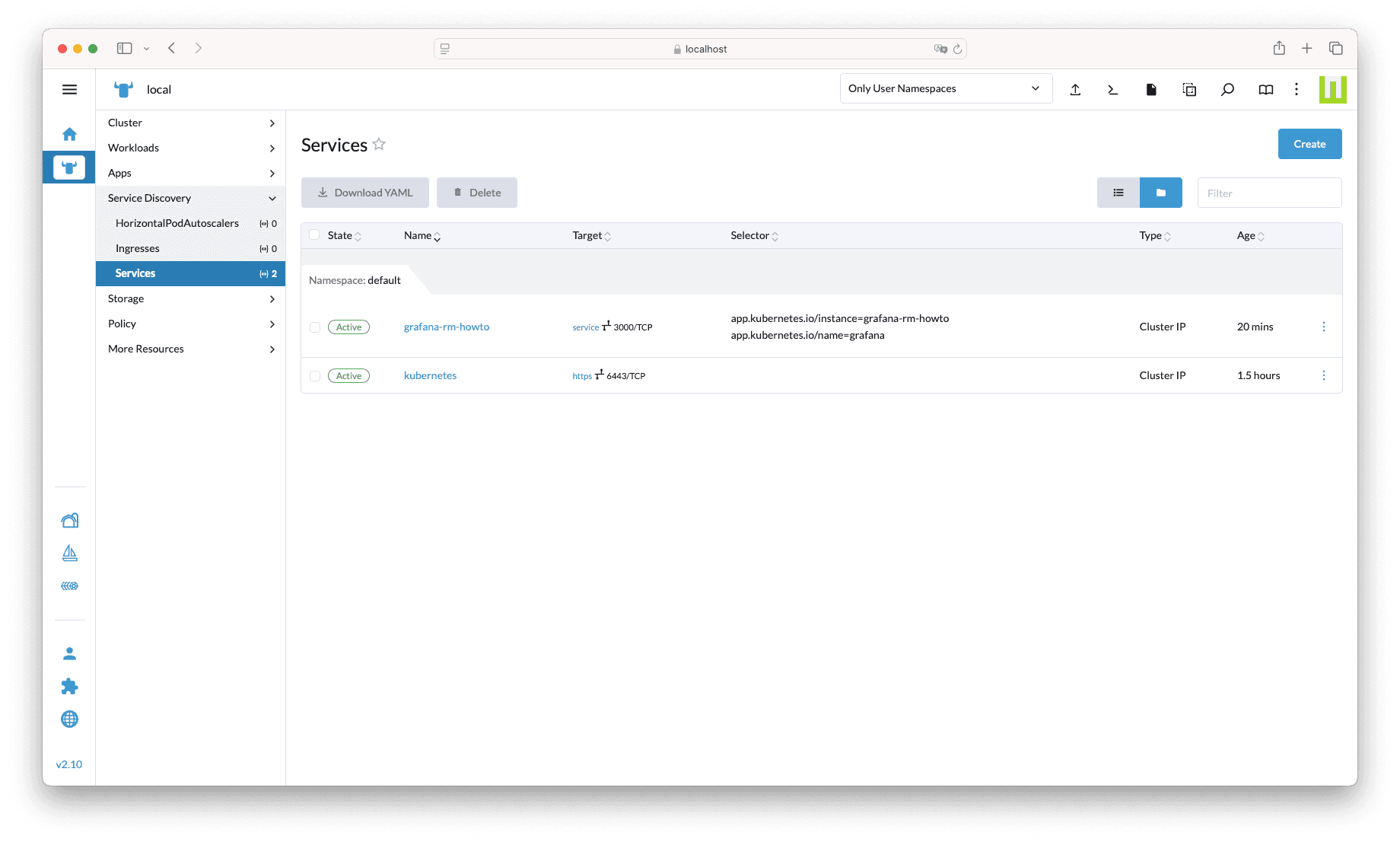This screenshot has width=1400, height=842.
Task: Open the Copy KubeConfig icon
Action: (x=1189, y=89)
